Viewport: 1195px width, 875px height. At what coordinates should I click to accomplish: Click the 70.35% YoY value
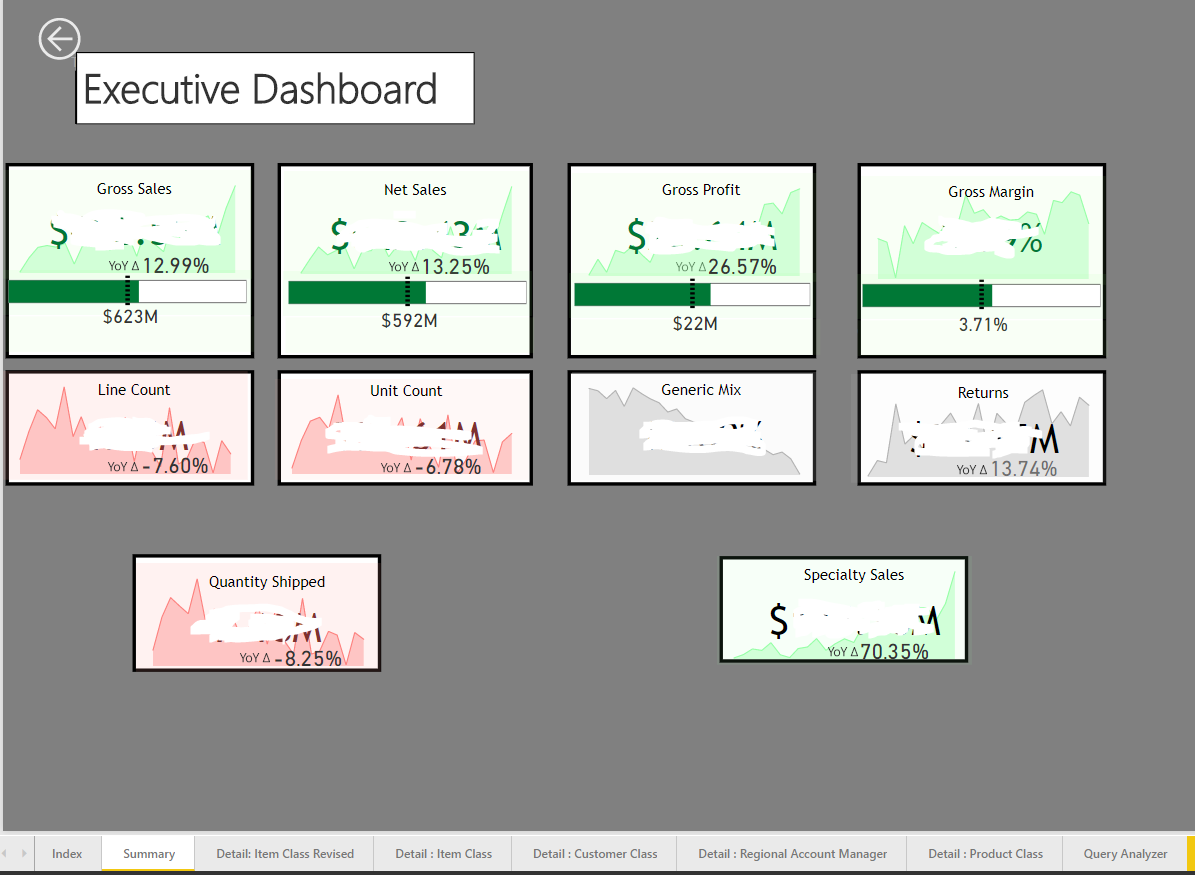(x=895, y=652)
